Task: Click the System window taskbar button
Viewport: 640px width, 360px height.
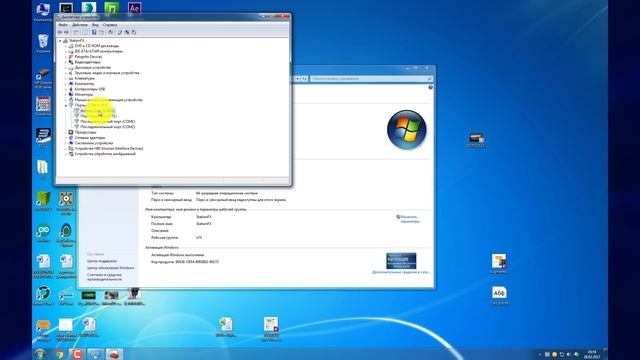Action: pos(96,354)
